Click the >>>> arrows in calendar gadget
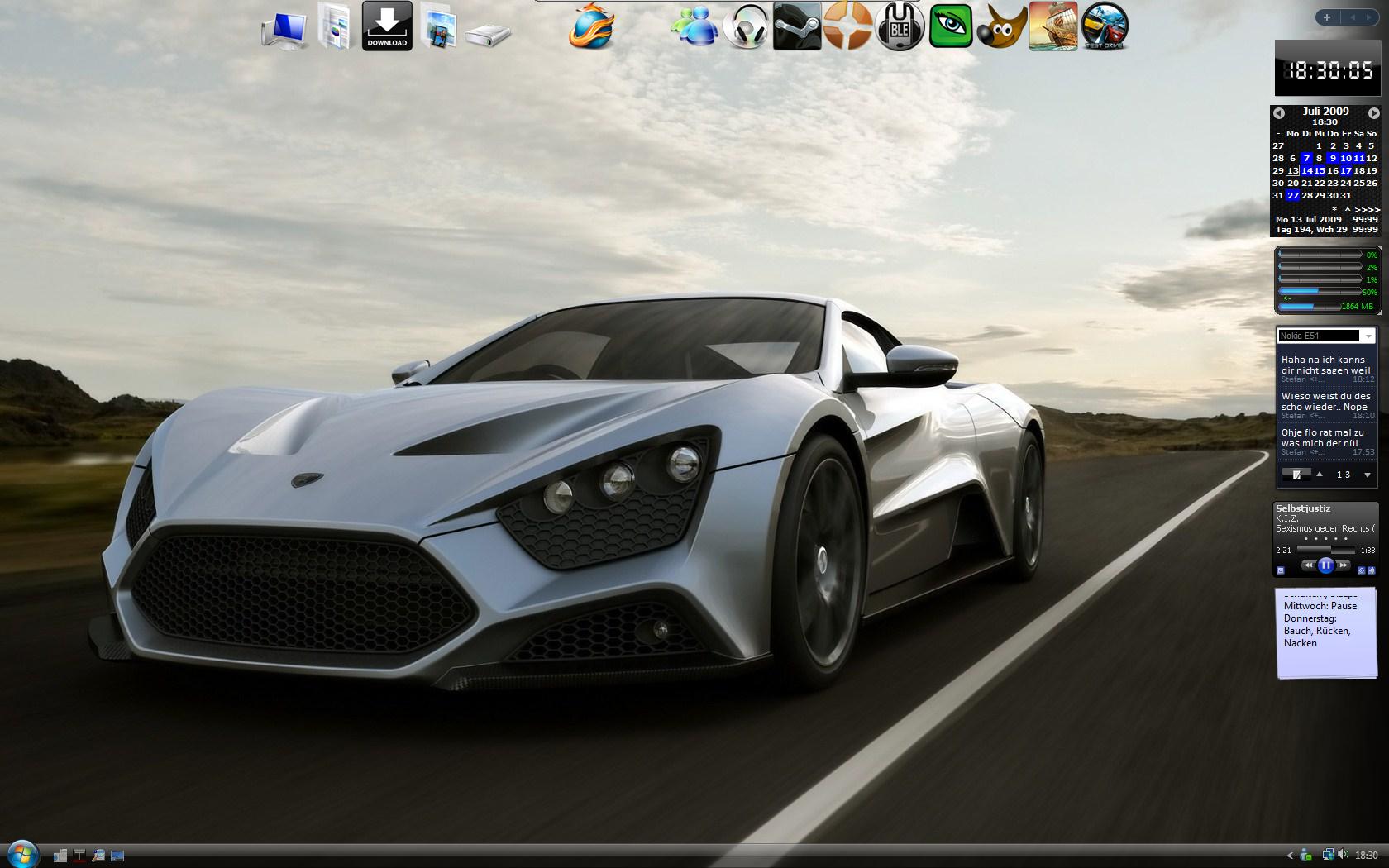Screen dimensions: 1389x868 1367,209
